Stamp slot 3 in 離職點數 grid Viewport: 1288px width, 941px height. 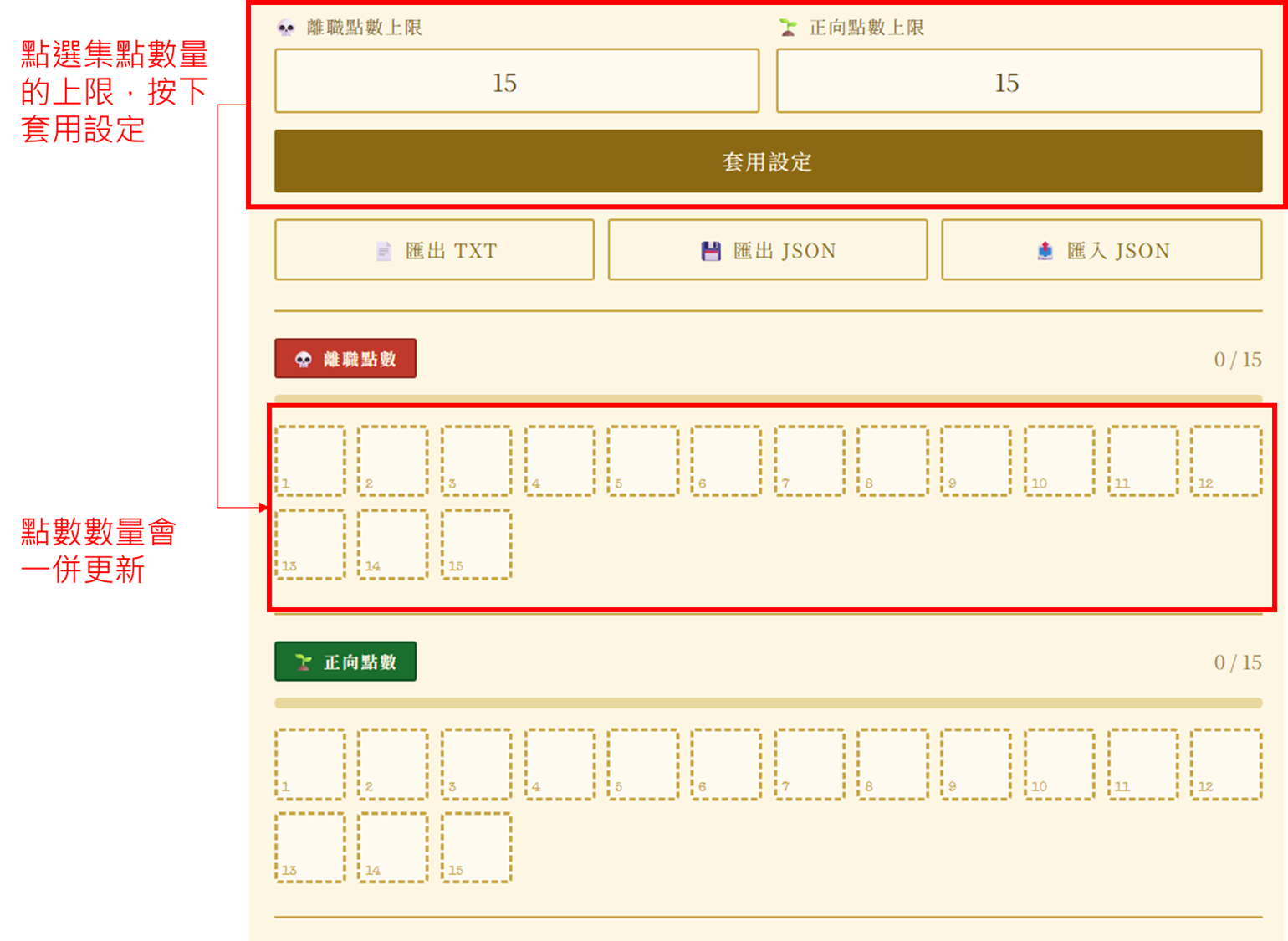[x=477, y=461]
